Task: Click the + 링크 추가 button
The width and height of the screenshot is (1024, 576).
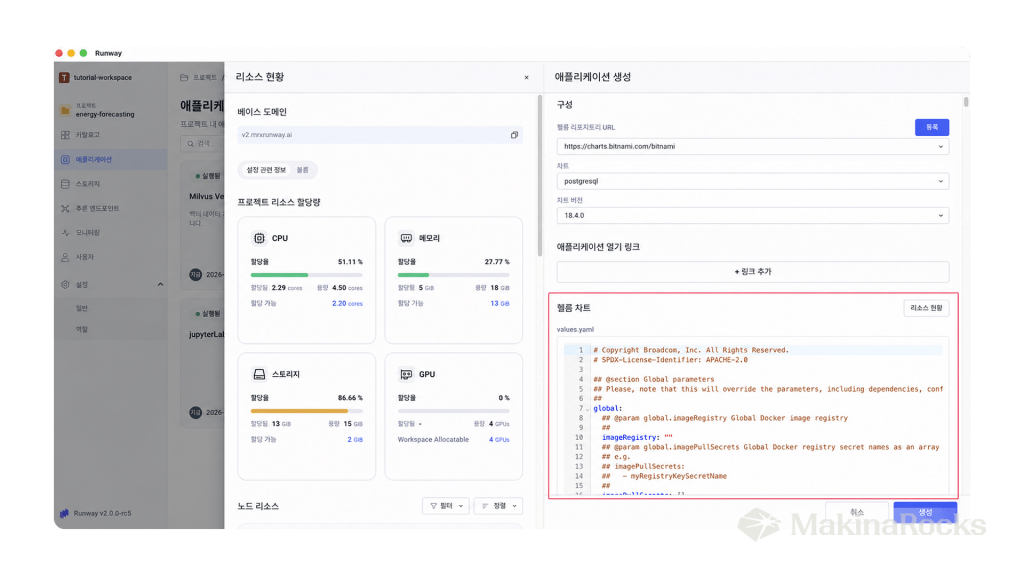Action: (x=752, y=272)
